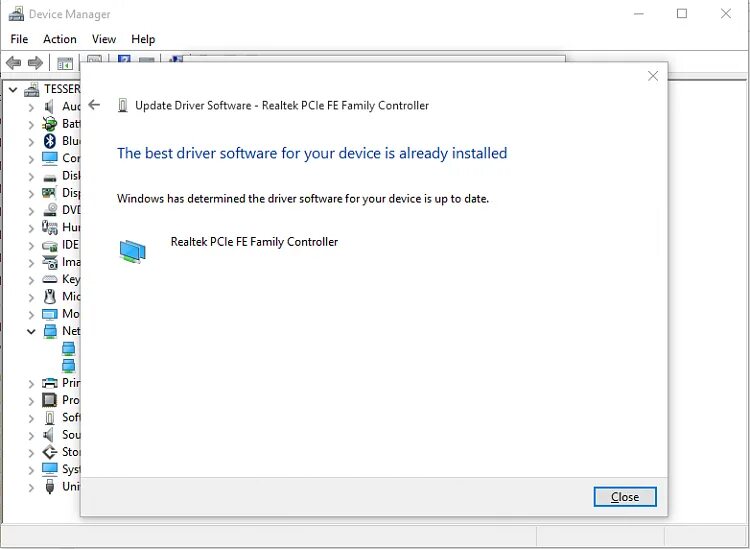Open the View menu
The height and width of the screenshot is (549, 750).
point(104,39)
